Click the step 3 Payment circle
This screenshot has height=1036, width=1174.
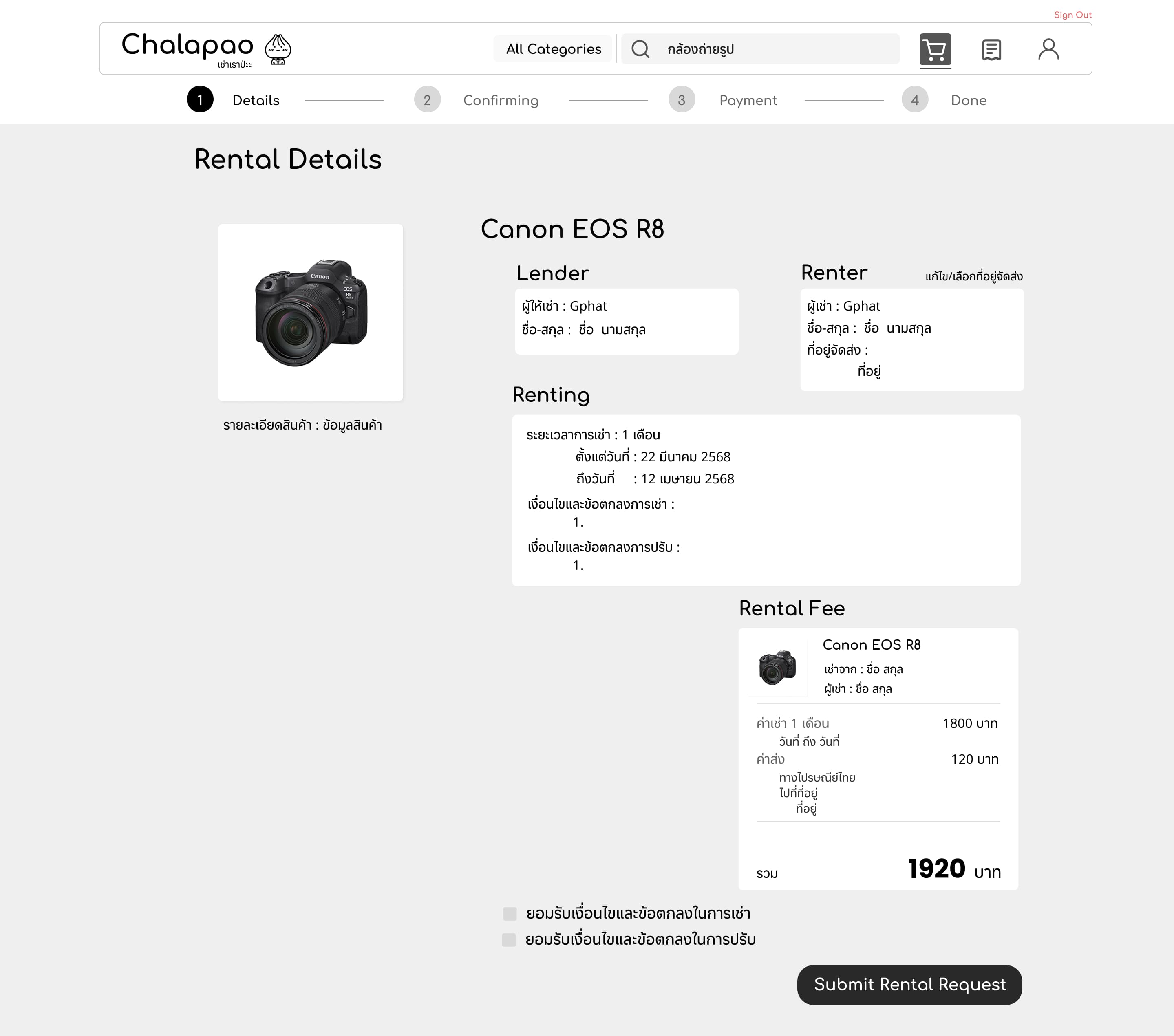click(681, 100)
